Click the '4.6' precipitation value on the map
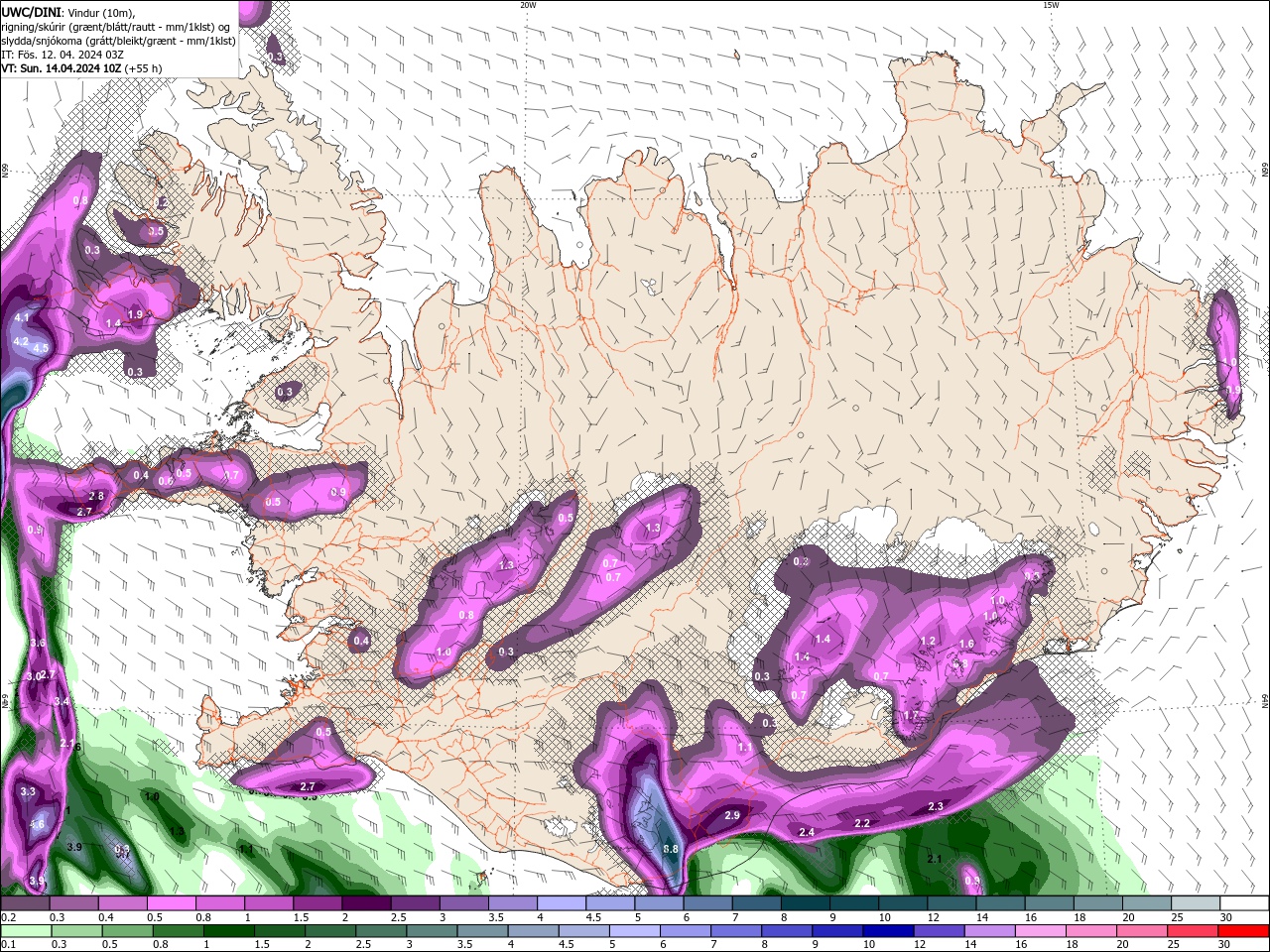 point(37,824)
